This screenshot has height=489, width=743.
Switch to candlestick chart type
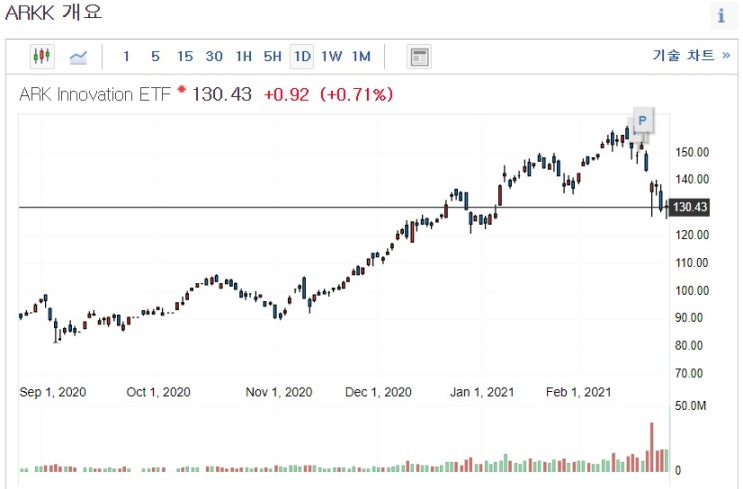pos(42,56)
